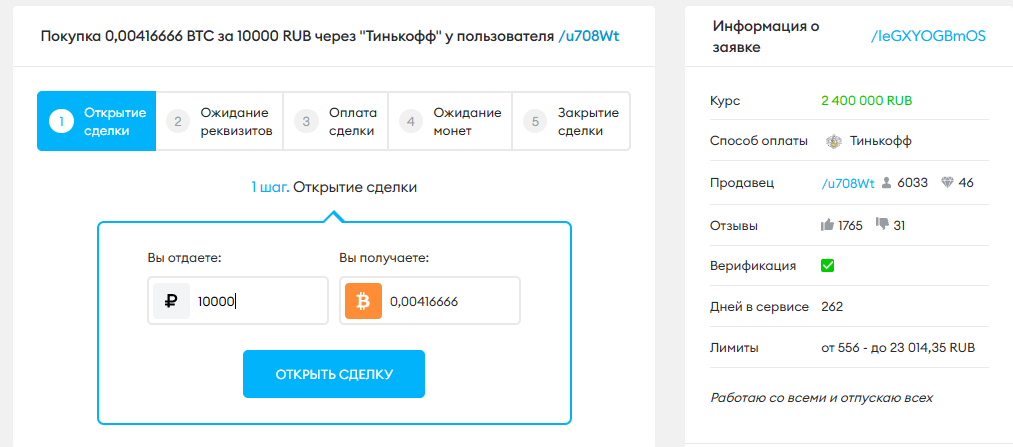Click the diamond rating icon
Image resolution: width=1013 pixels, height=447 pixels.
pyautogui.click(x=947, y=183)
